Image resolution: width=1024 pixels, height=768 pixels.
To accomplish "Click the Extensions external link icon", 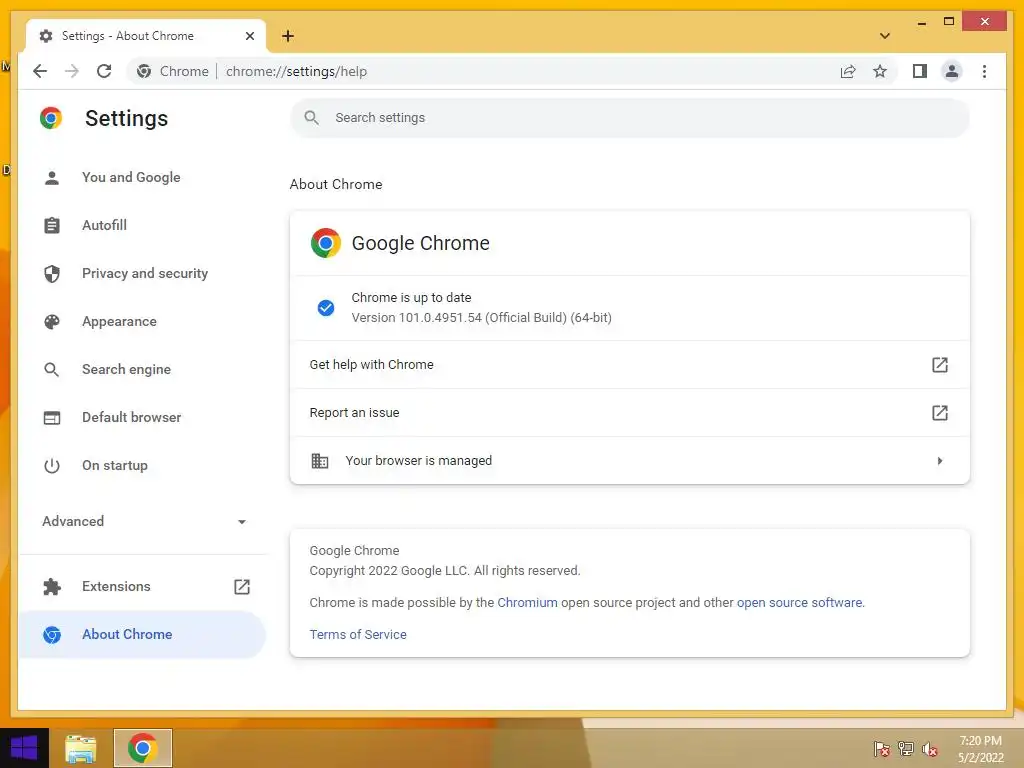I will tap(242, 586).
